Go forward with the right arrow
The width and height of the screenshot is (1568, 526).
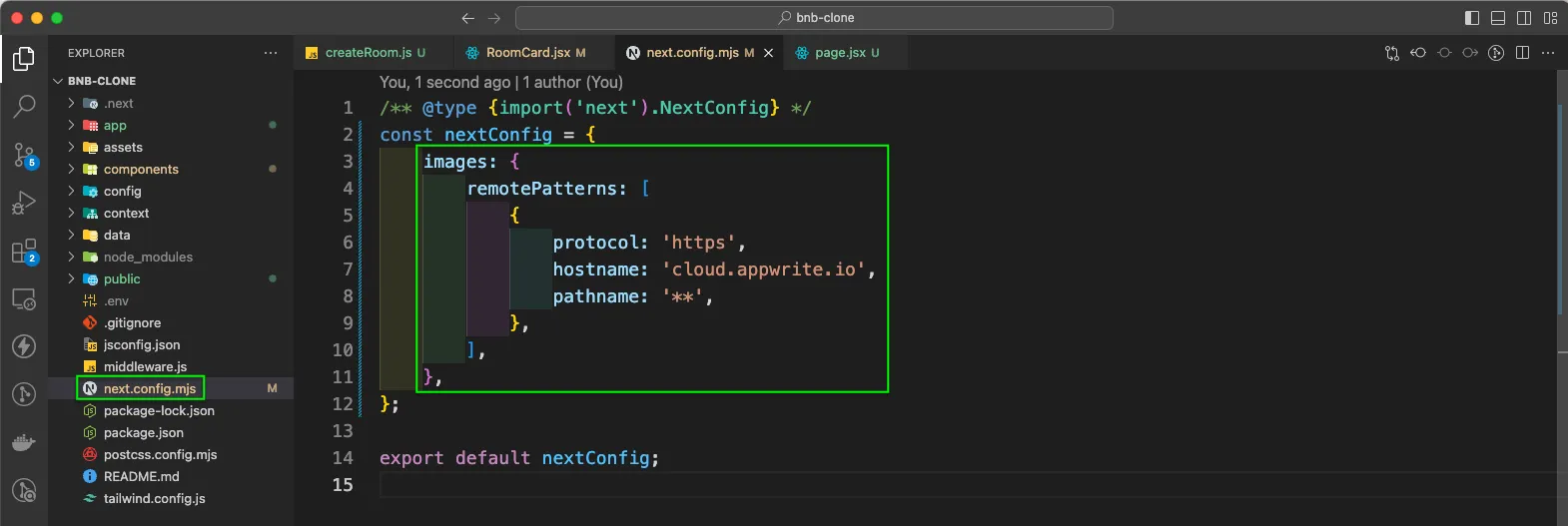click(x=493, y=18)
